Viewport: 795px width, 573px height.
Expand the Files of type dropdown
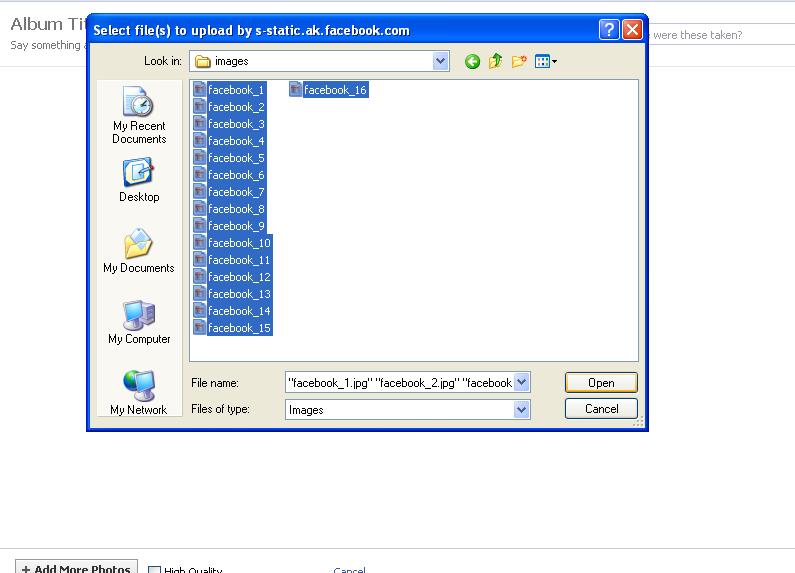tap(521, 409)
